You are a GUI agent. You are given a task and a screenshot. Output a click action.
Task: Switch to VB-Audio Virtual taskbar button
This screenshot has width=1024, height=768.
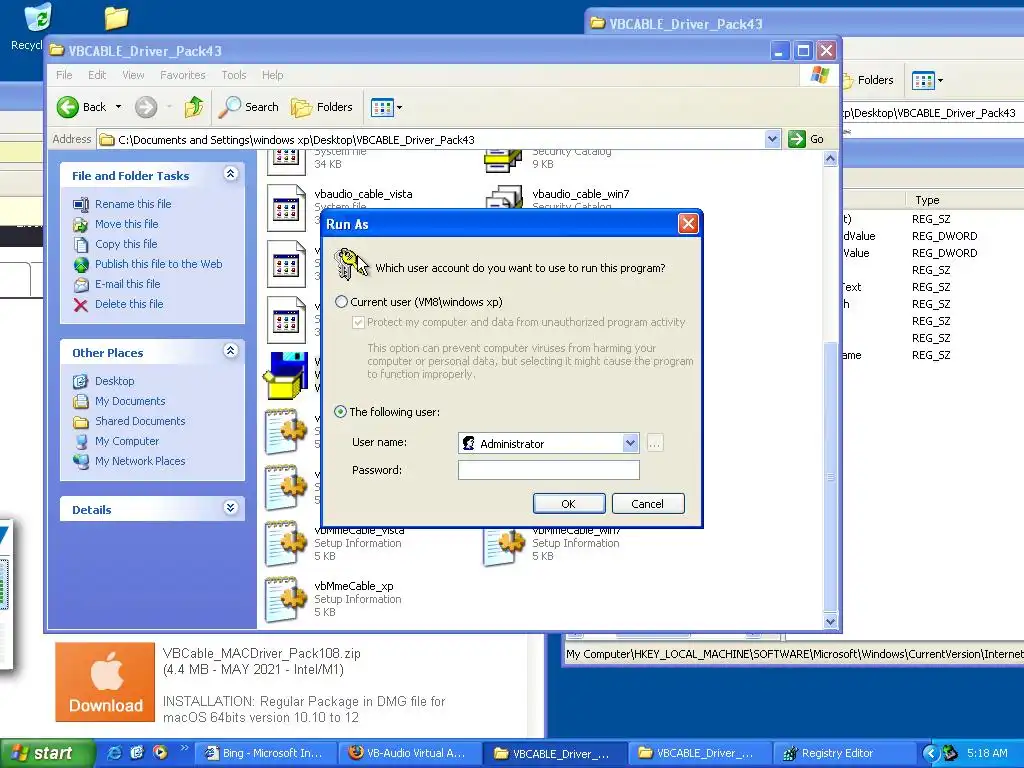click(x=411, y=754)
